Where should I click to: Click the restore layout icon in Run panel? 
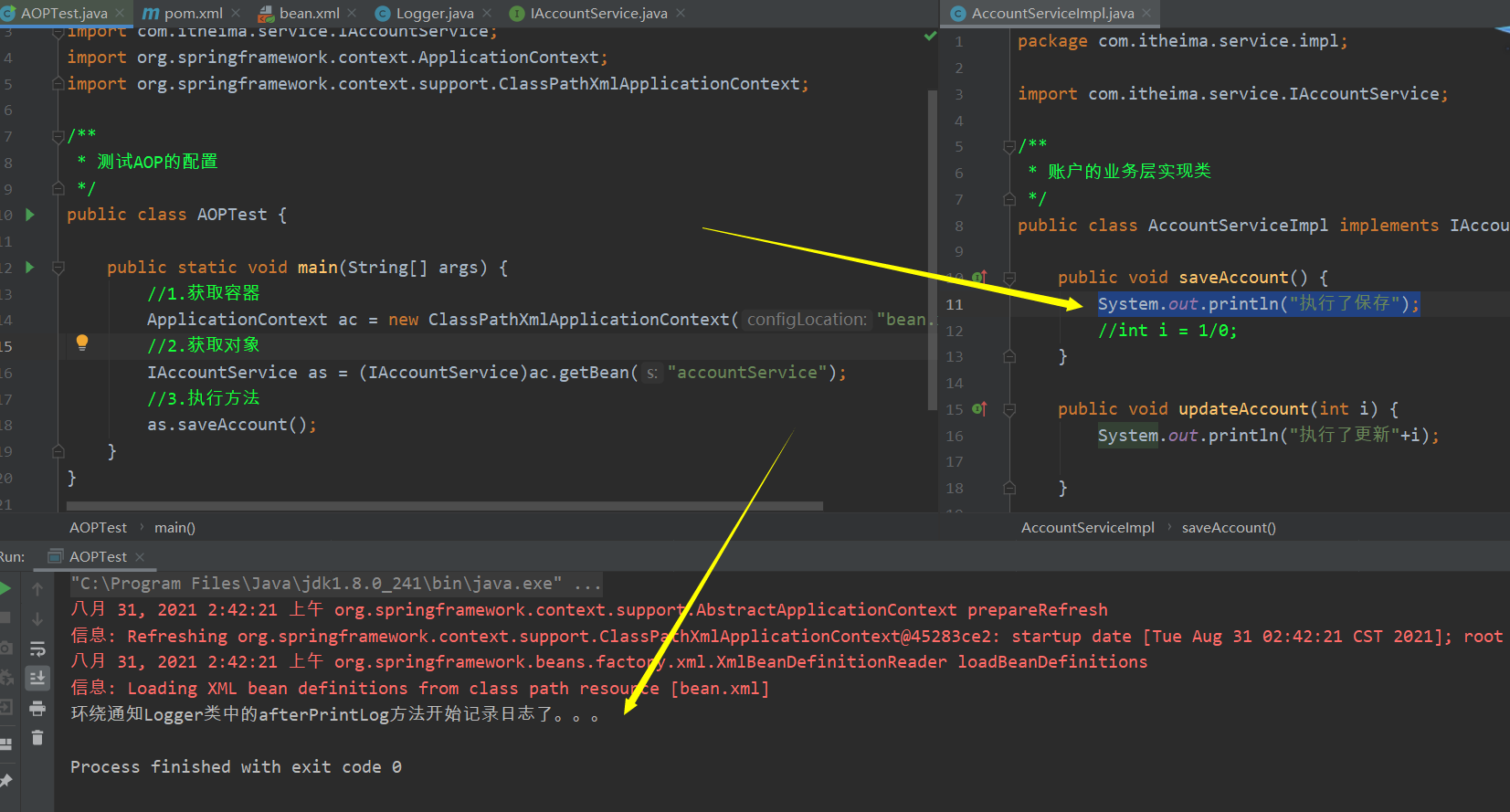pyautogui.click(x=5, y=743)
